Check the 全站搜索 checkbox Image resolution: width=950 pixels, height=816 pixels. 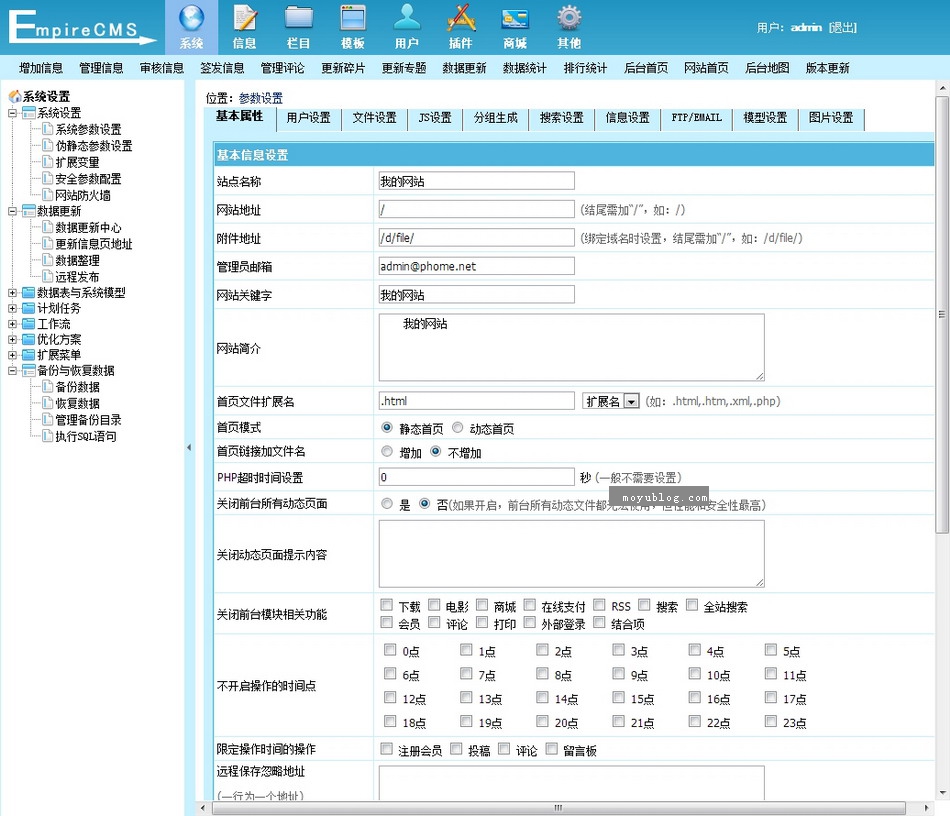(x=692, y=605)
